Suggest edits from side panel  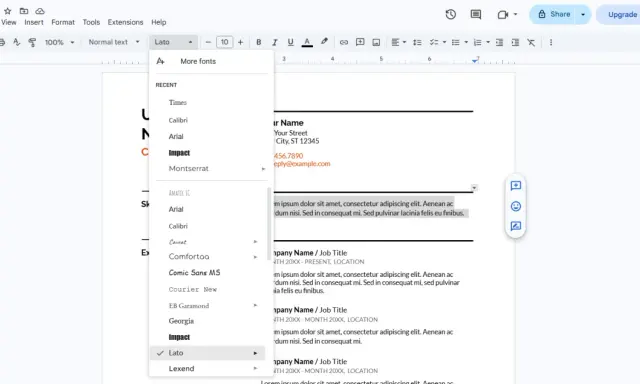[516, 226]
